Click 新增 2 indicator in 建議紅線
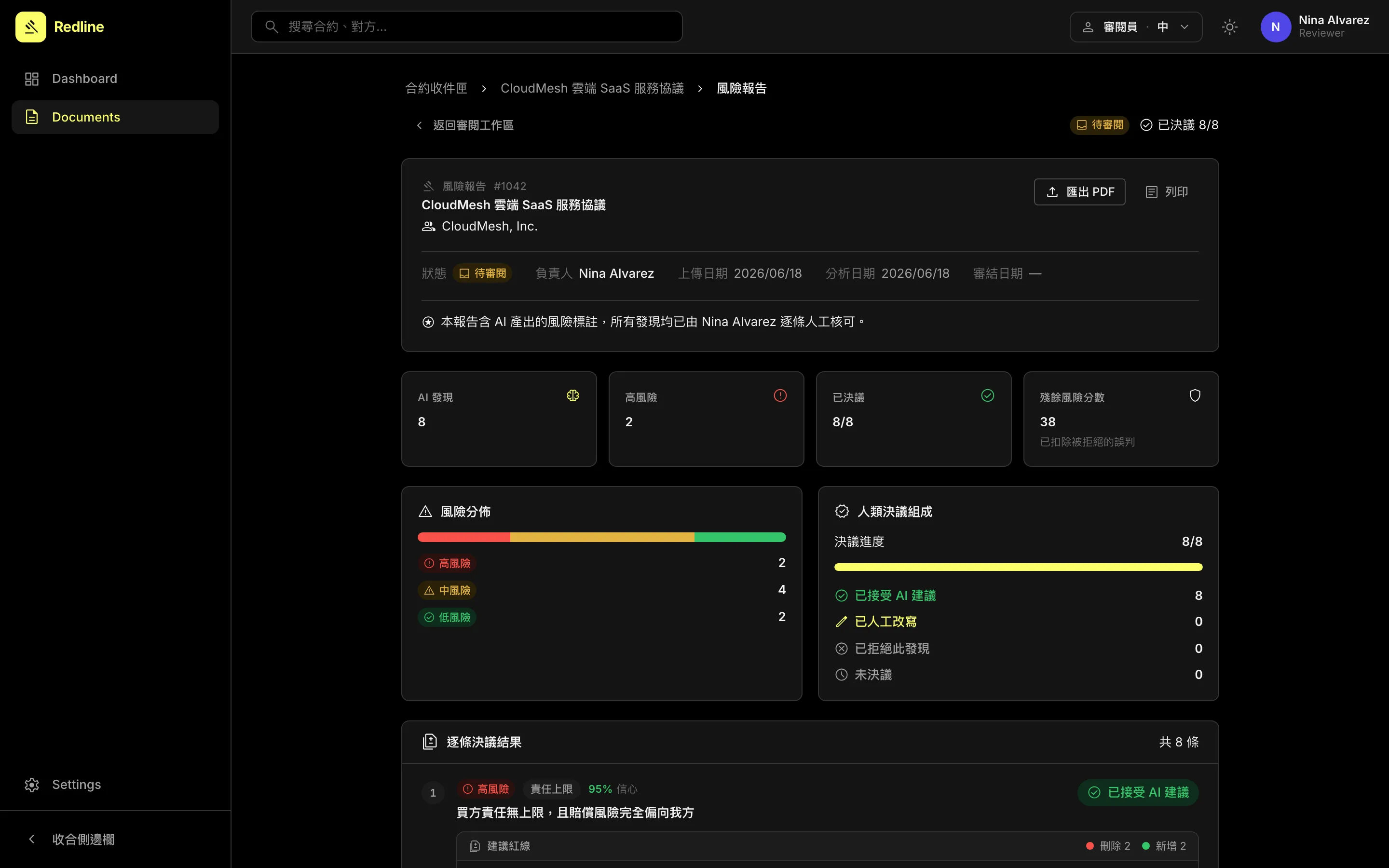Image resolution: width=1389 pixels, height=868 pixels. (1163, 846)
